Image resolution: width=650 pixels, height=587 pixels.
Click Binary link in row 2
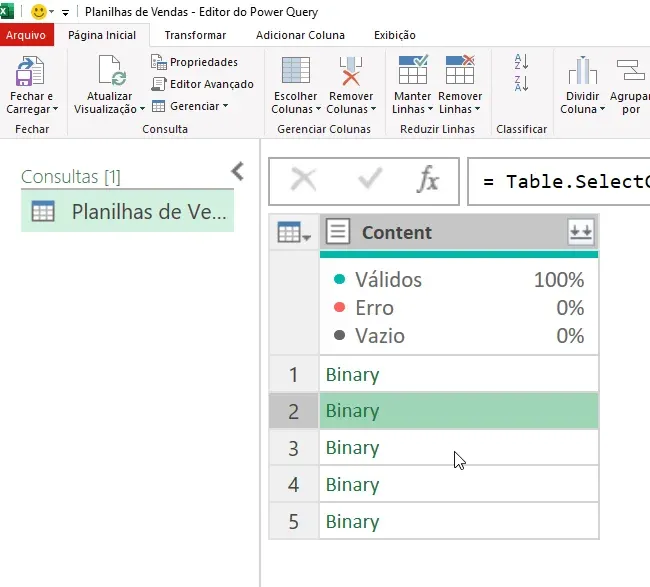pyautogui.click(x=352, y=411)
